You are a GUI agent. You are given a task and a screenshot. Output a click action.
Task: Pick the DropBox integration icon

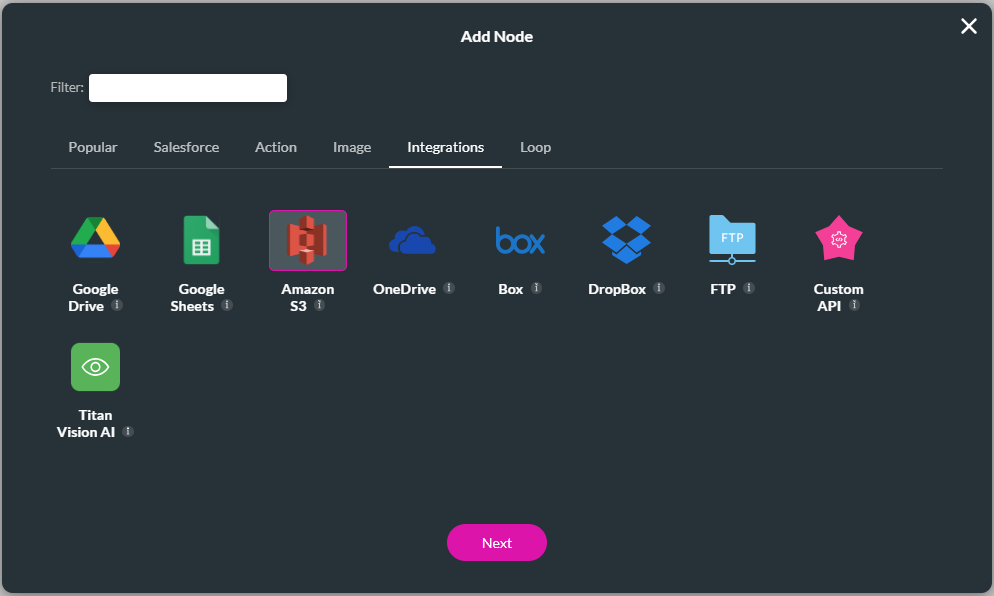point(625,239)
